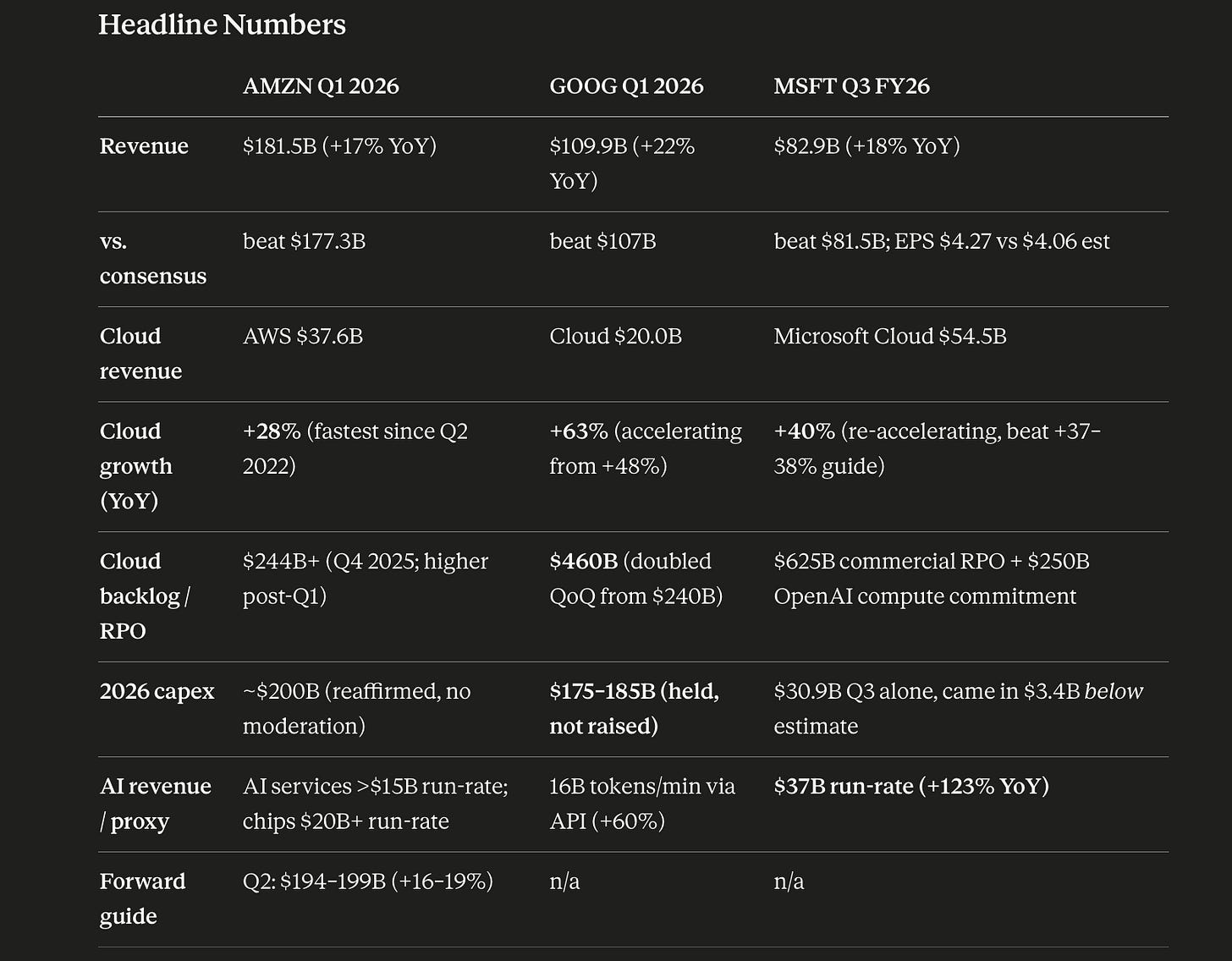
Task: Select the 'GOOG Q1 2026' column header
Action: click(x=626, y=86)
